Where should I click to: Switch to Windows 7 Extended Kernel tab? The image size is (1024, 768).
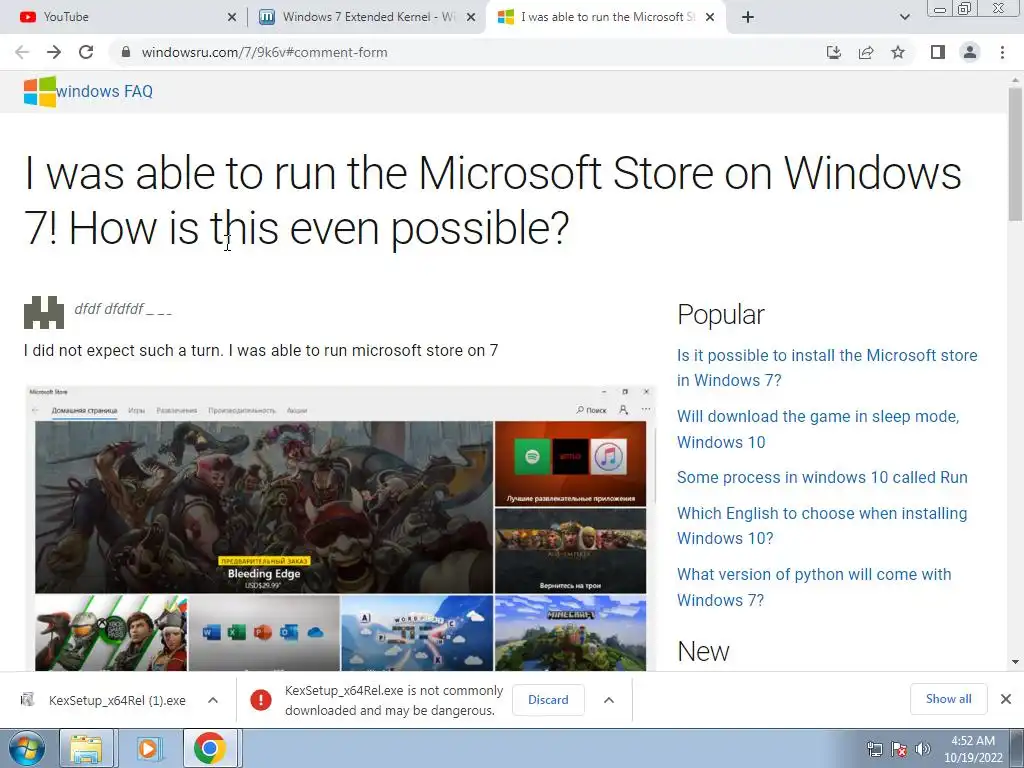(368, 17)
